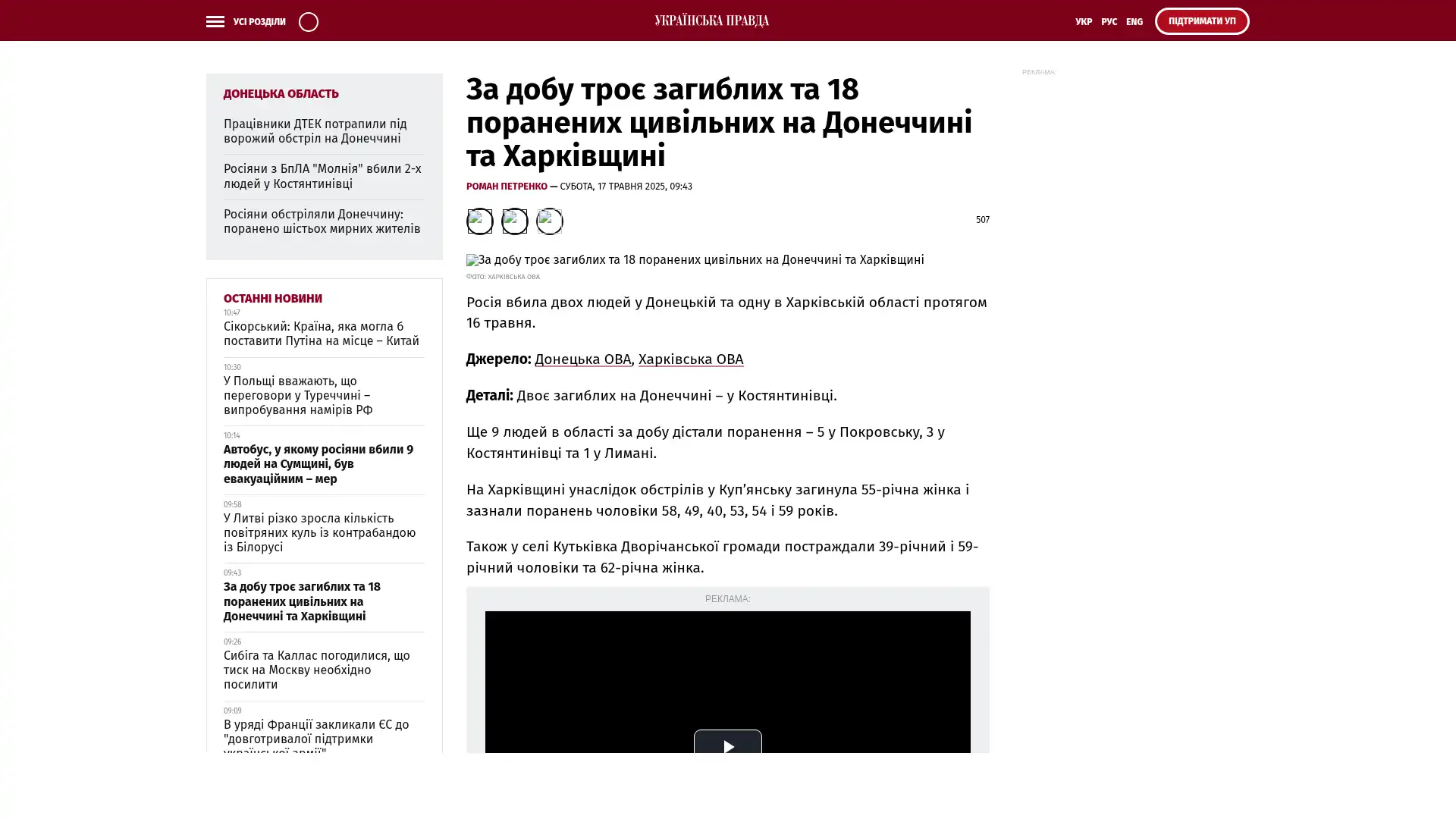Open author Роман Петренко page
Viewport: 1456px width, 819px height.
[x=506, y=186]
